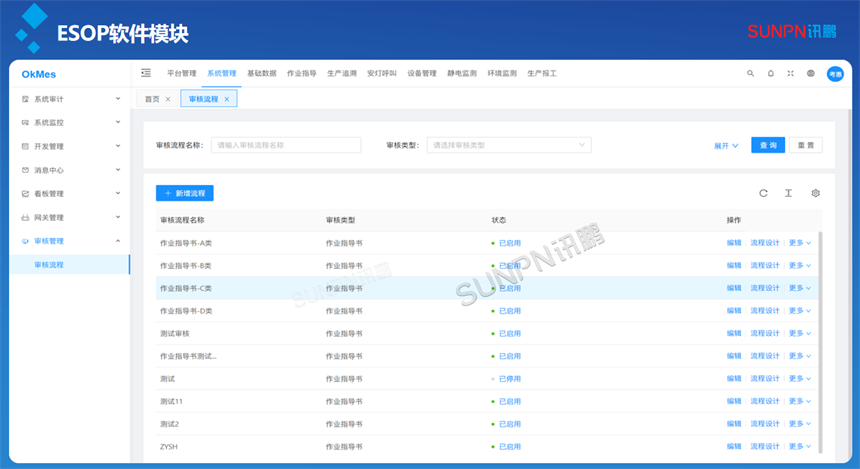This screenshot has width=860, height=469.
Task: Click the table vertical scrollbar
Action: coord(821,342)
